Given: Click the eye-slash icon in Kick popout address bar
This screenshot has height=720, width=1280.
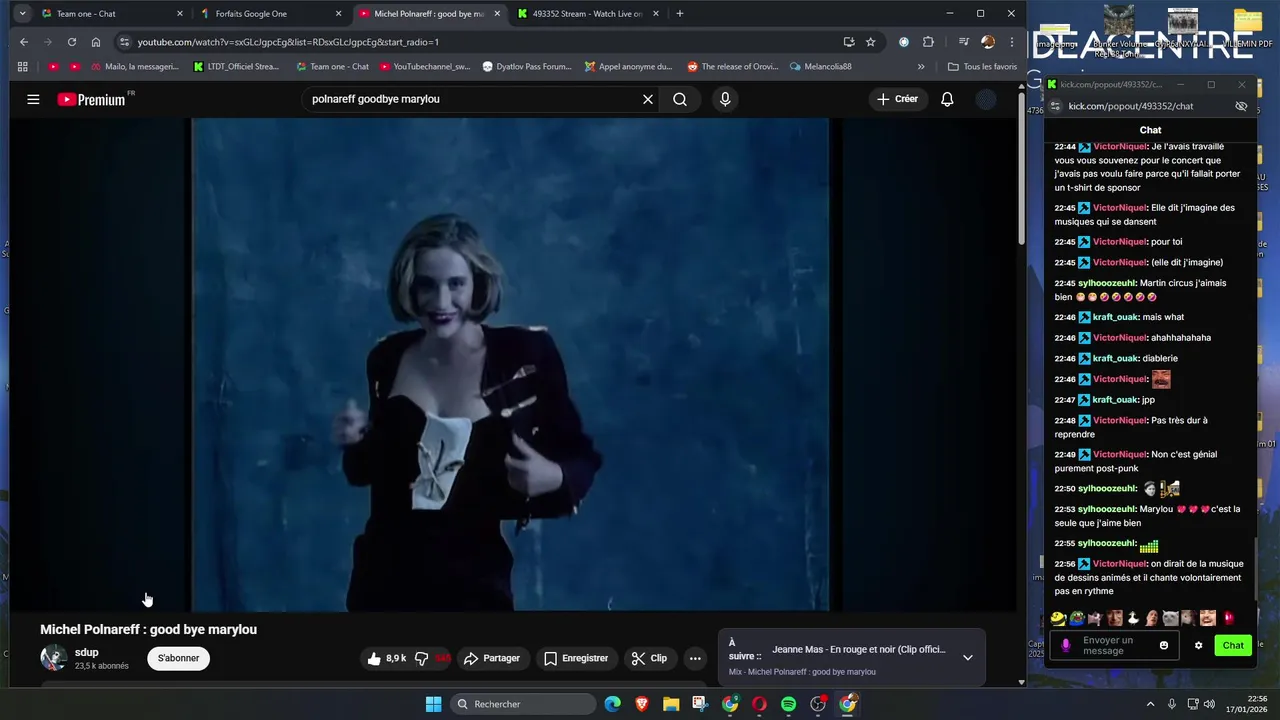Looking at the screenshot, I should [1241, 106].
